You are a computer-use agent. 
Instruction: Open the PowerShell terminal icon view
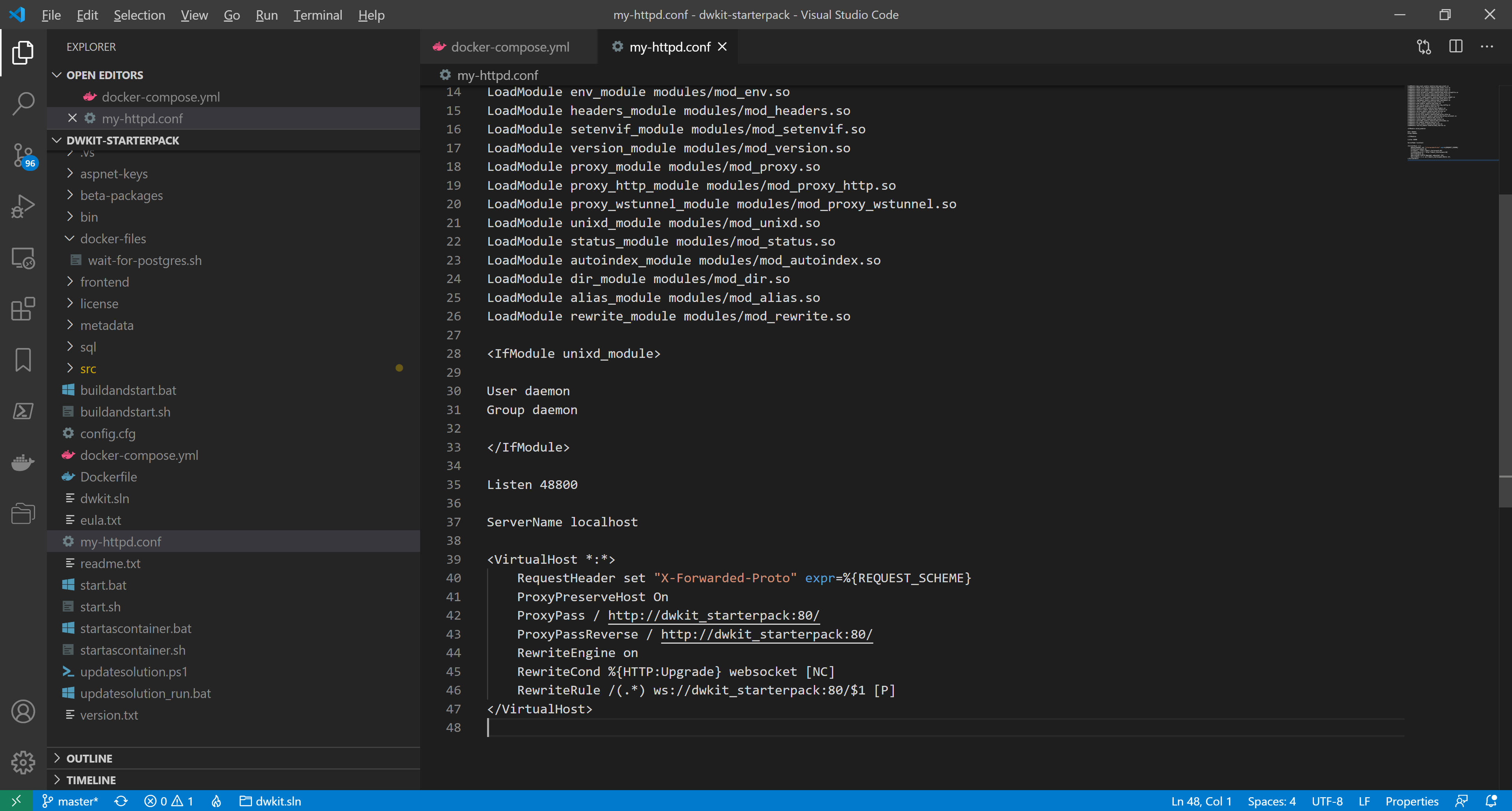(23, 411)
